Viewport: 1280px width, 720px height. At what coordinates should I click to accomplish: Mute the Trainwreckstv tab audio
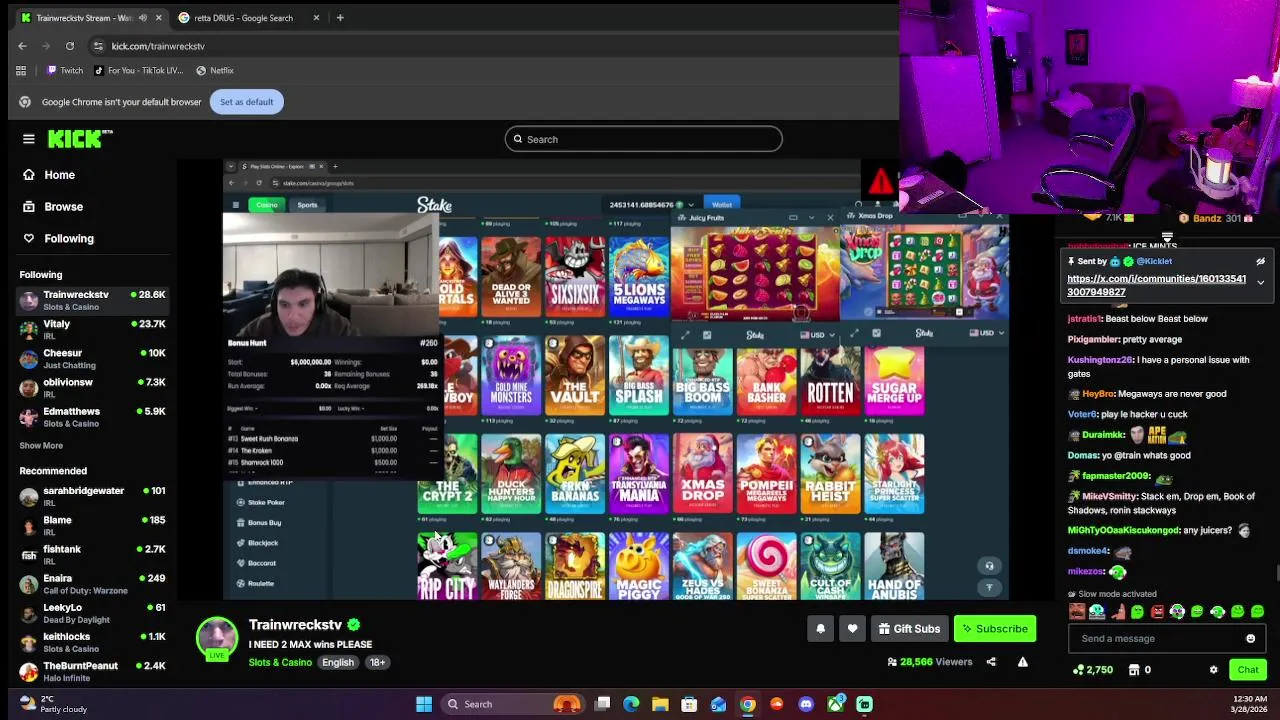point(143,18)
